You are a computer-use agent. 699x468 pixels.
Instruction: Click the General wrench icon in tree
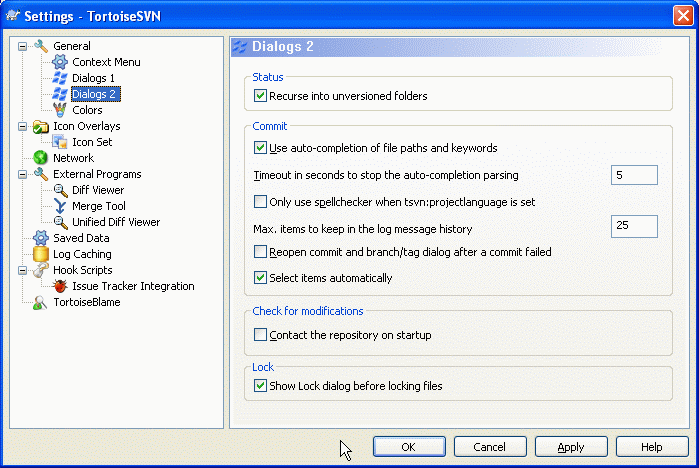[x=41, y=46]
